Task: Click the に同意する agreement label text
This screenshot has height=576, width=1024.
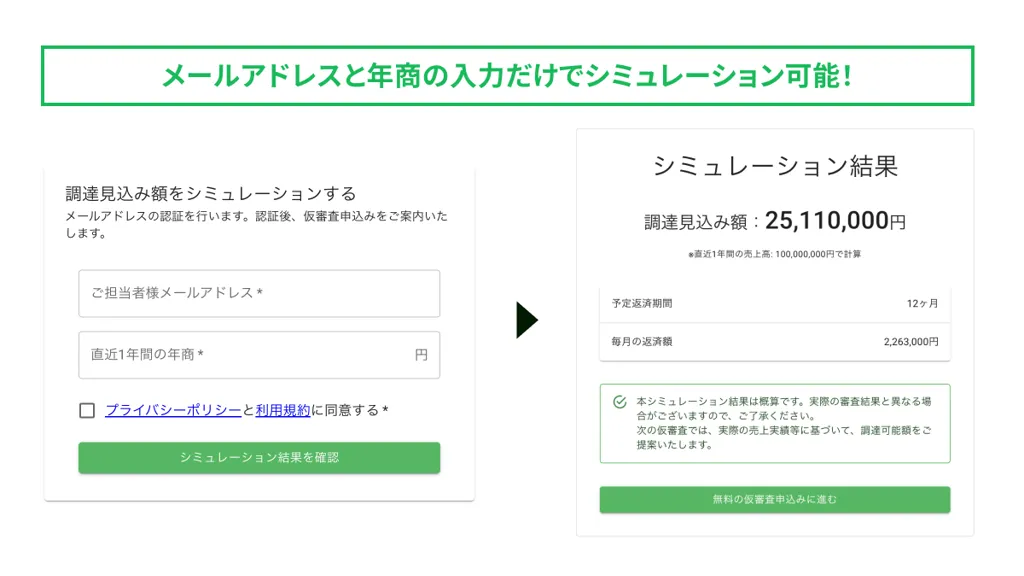Action: pyautogui.click(x=350, y=410)
